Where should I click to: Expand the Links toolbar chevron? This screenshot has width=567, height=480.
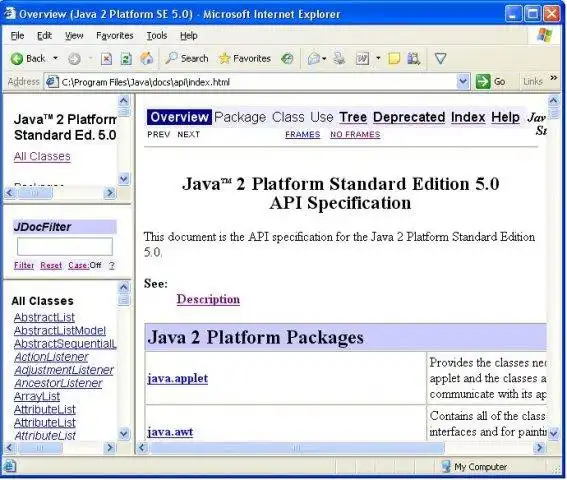coord(554,78)
